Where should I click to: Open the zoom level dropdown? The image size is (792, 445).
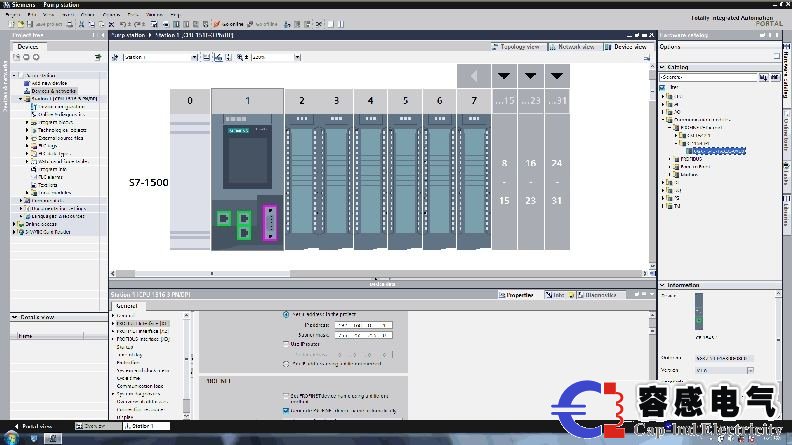[298, 57]
